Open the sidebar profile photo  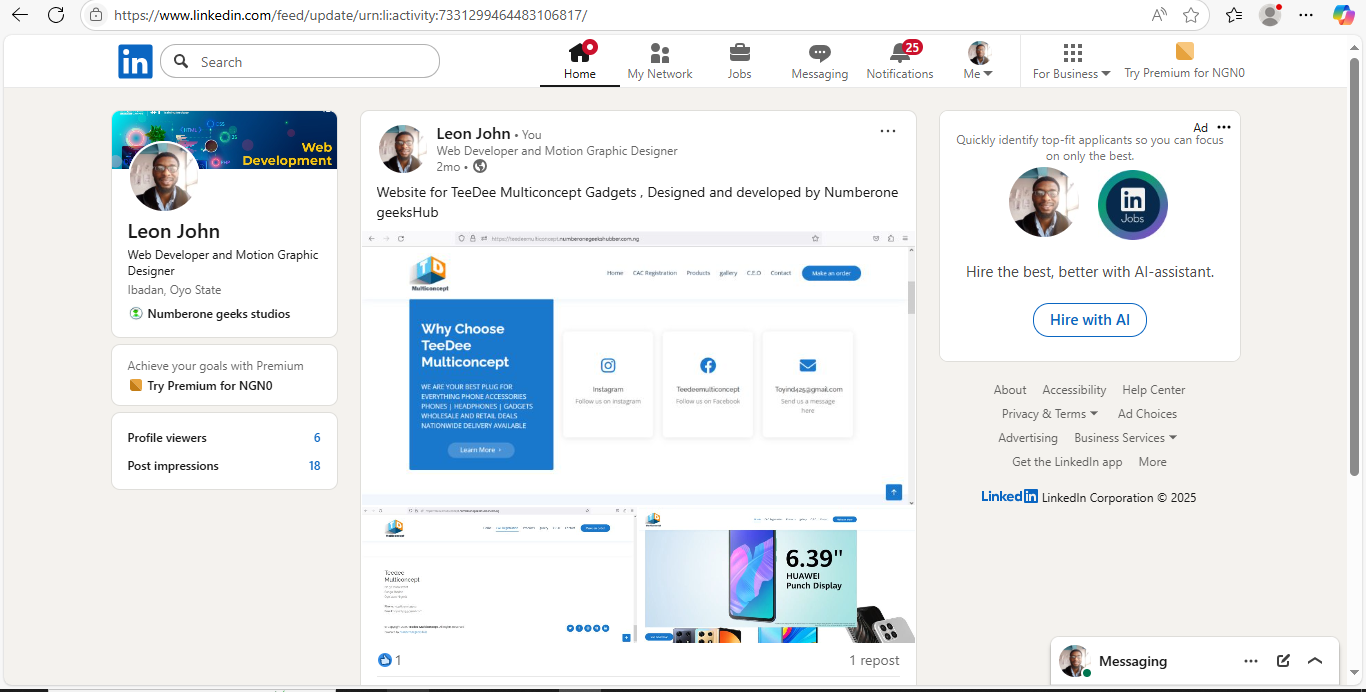click(164, 176)
